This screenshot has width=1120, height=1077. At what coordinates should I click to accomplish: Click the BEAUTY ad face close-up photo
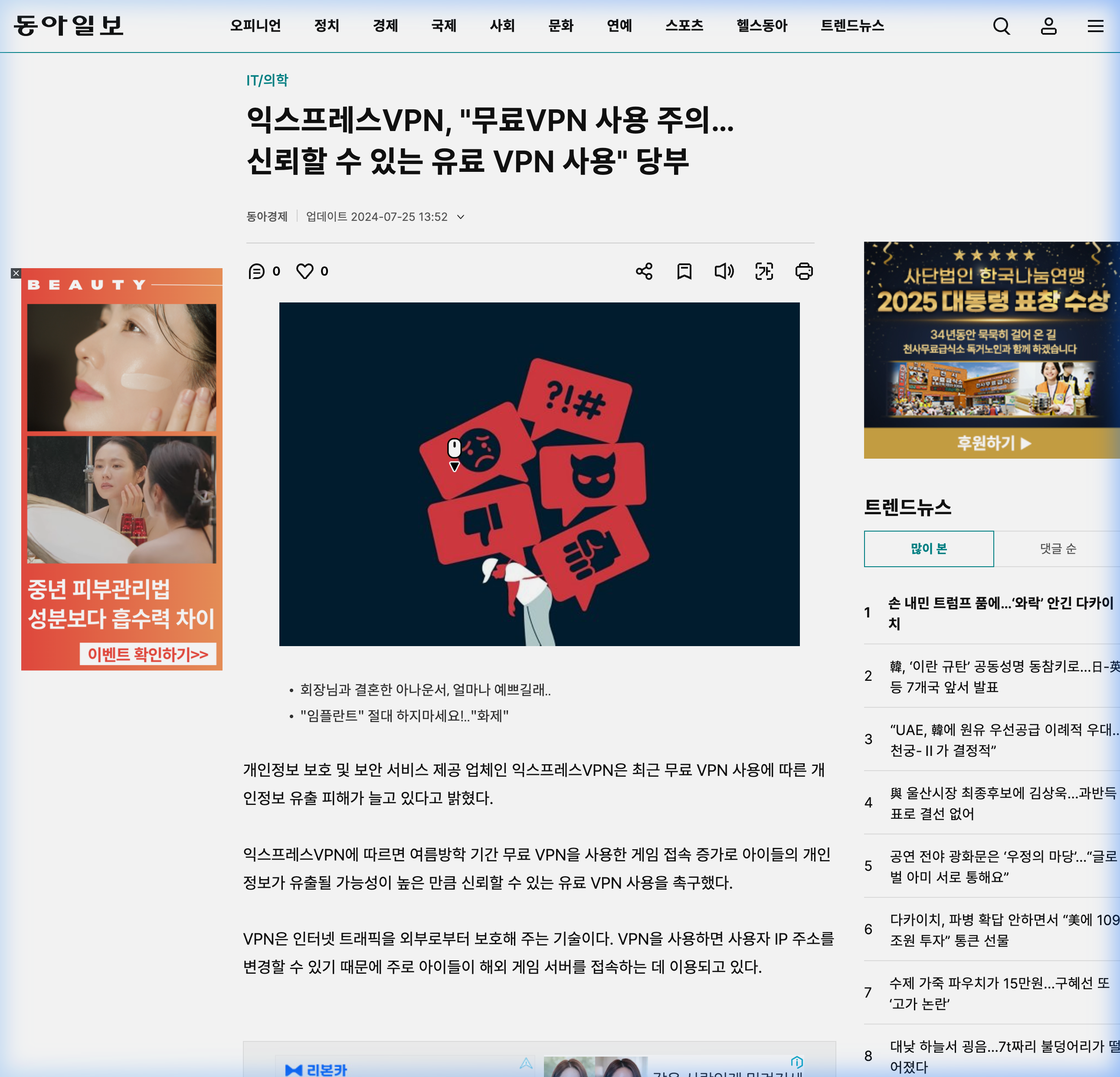click(122, 368)
